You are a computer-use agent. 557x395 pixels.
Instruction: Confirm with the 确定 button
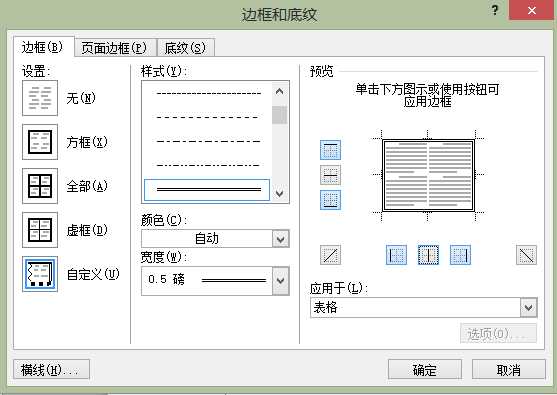425,370
